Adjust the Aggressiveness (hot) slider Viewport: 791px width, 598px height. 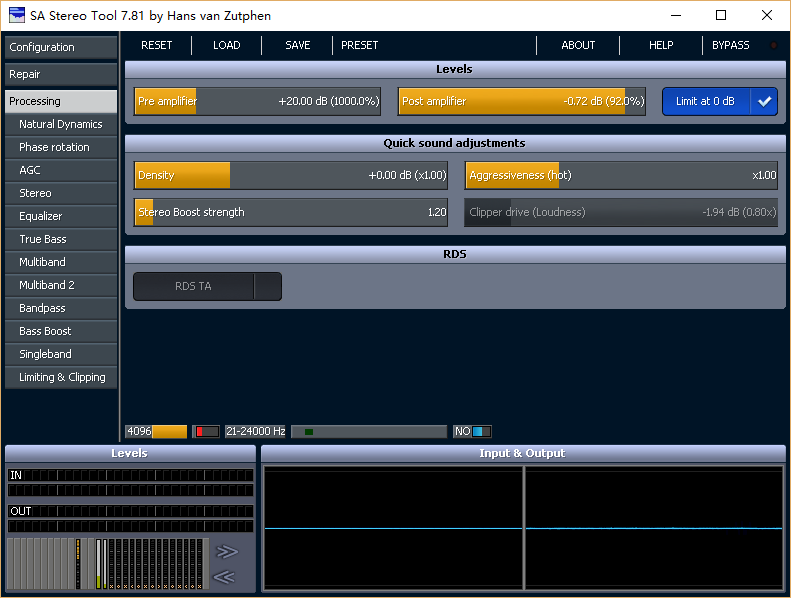[621, 176]
